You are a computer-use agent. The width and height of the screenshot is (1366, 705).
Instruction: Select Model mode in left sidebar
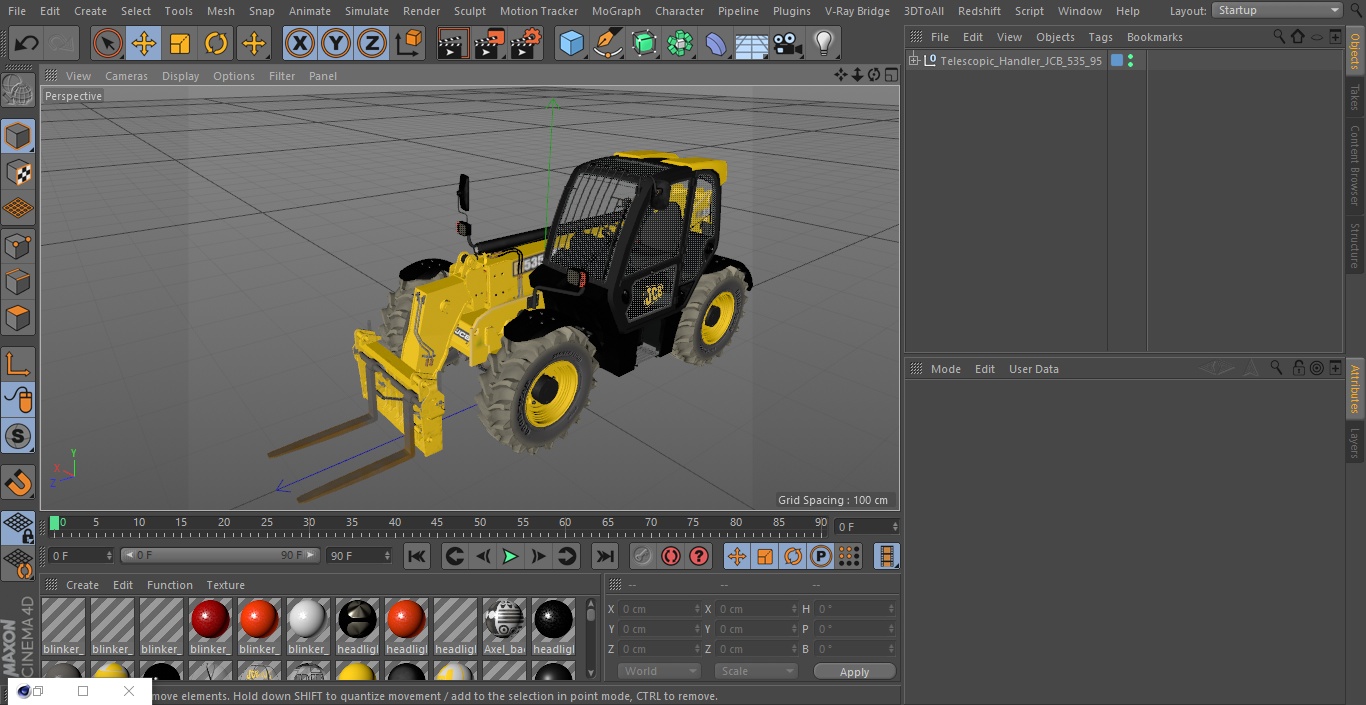(18, 136)
